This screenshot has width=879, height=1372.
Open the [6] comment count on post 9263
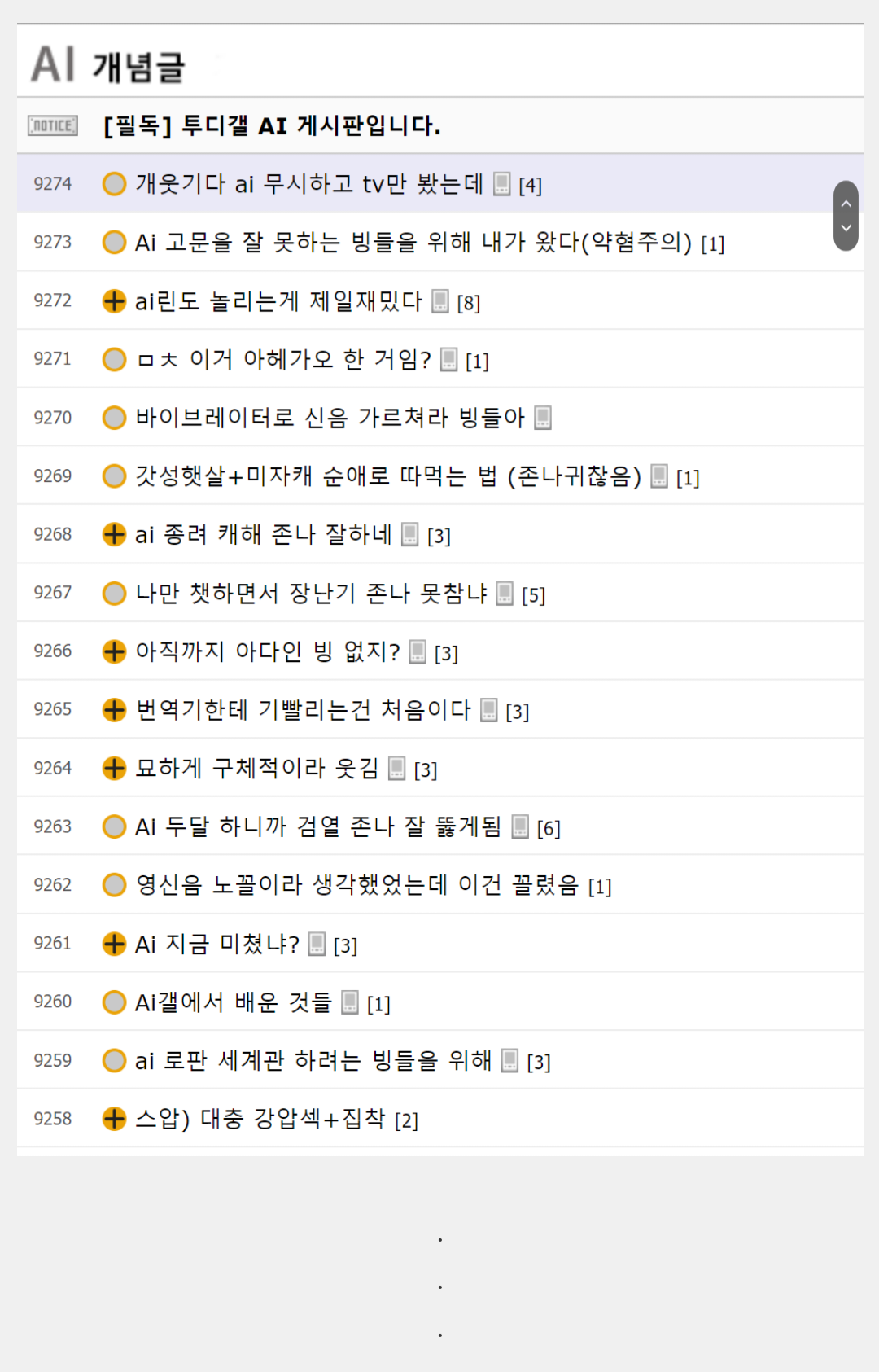coord(549,828)
